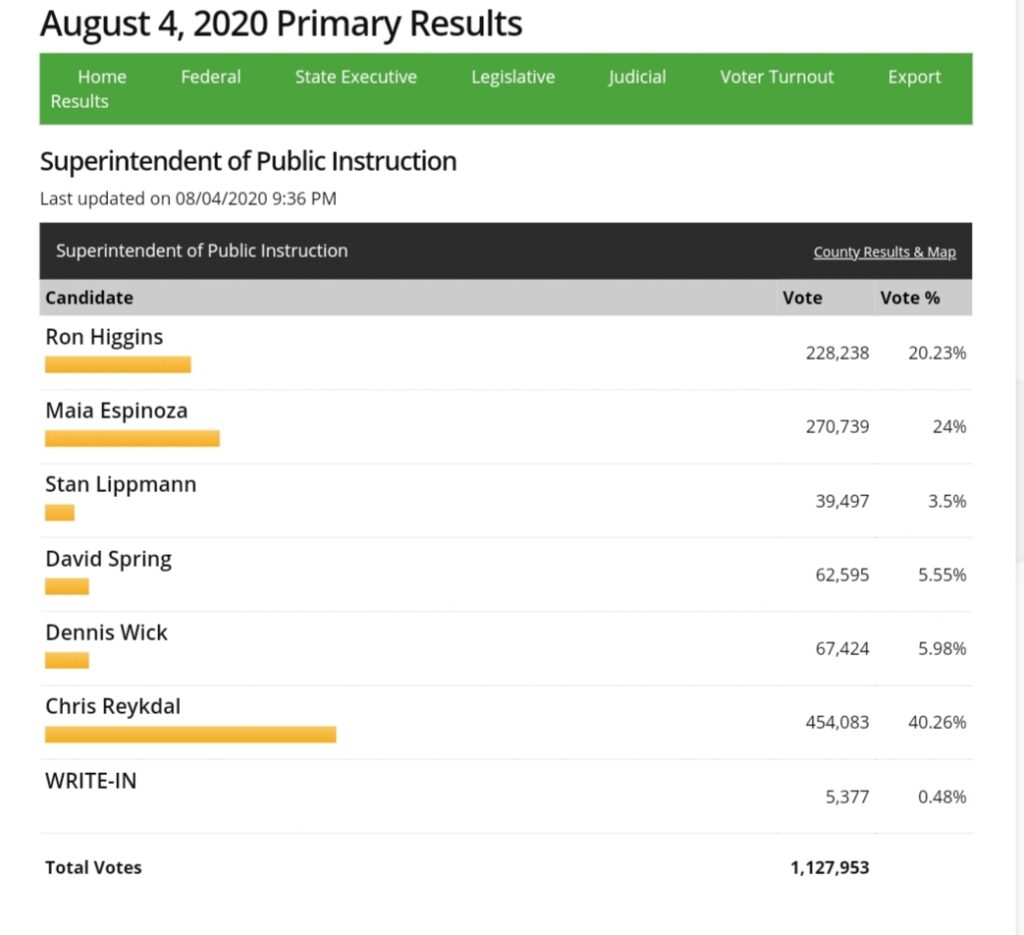Click the Vote % column header
Viewport: 1024px width, 935px height.
[909, 298]
